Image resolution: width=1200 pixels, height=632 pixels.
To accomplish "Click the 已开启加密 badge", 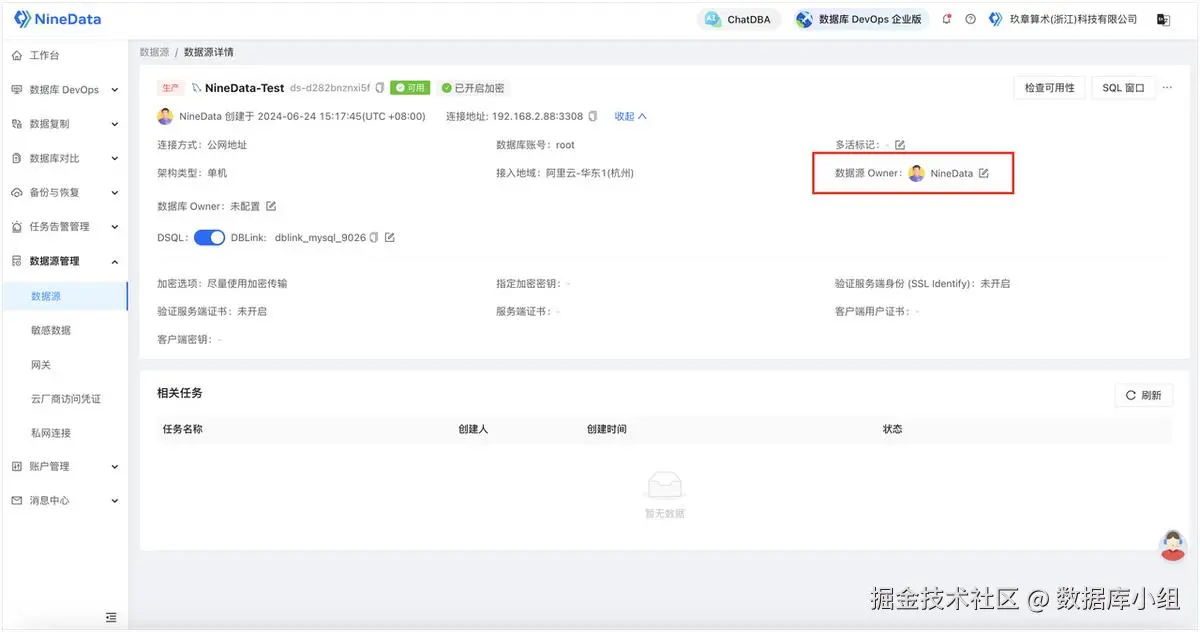I will point(473,88).
